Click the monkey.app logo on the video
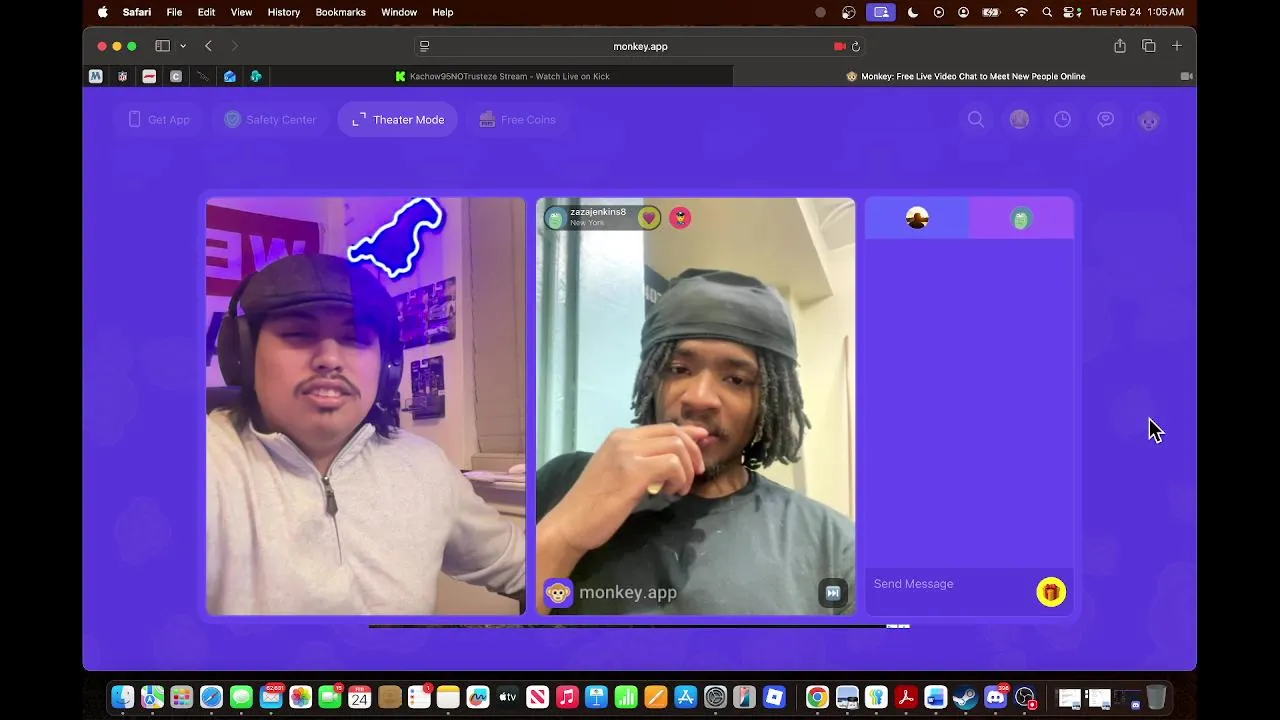The height and width of the screenshot is (720, 1280). (x=611, y=592)
